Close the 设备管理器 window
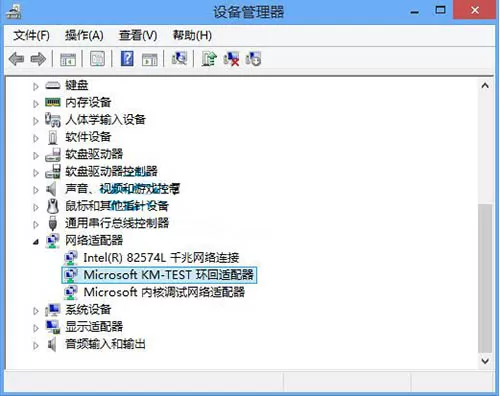Viewport: 500px width, 396px height. (475, 10)
